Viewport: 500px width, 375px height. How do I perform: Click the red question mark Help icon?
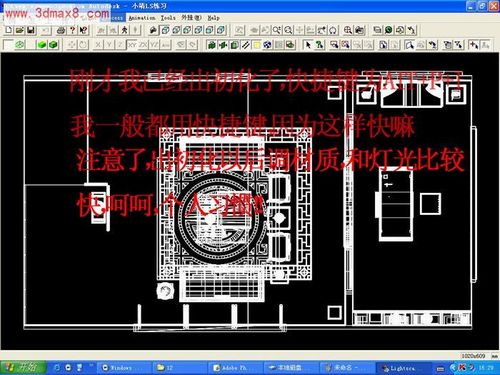72,30
